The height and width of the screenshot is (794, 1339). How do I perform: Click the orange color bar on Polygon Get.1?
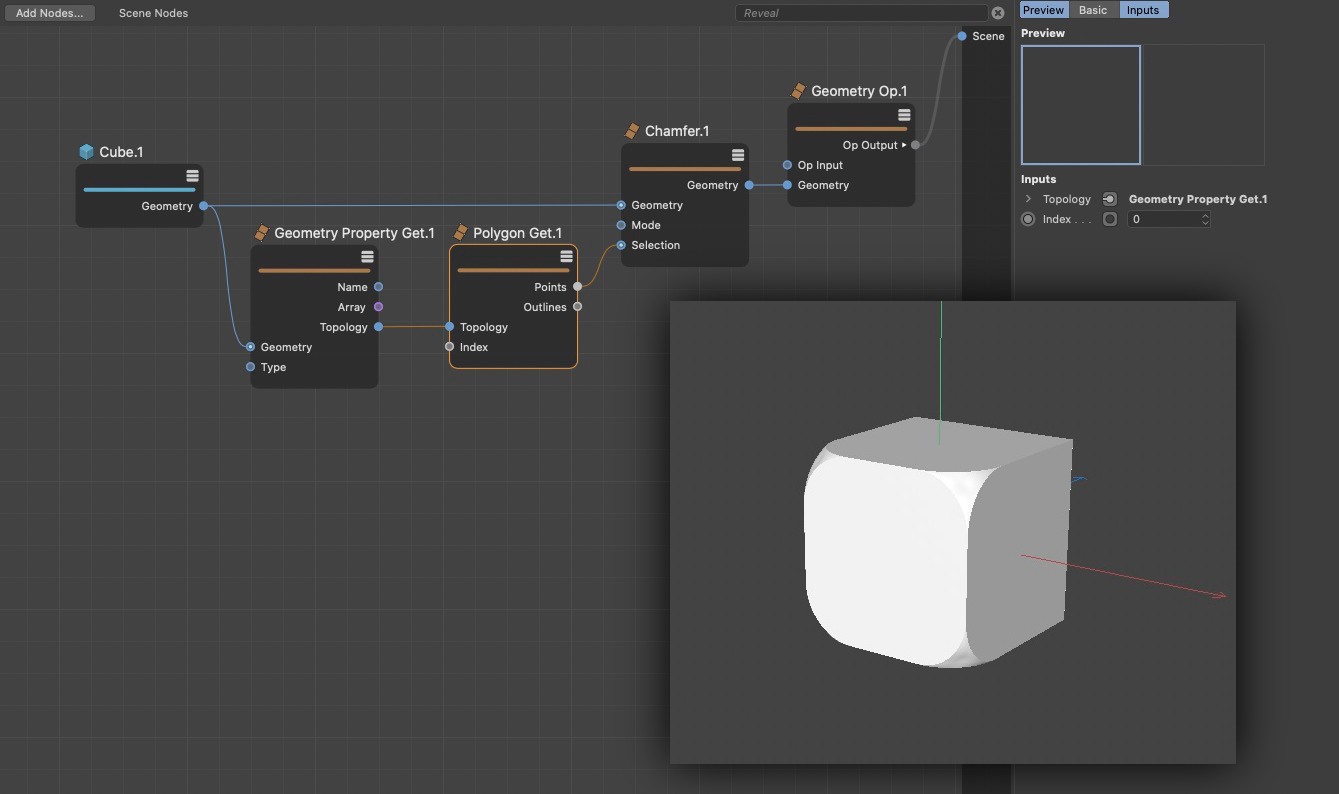(x=513, y=270)
